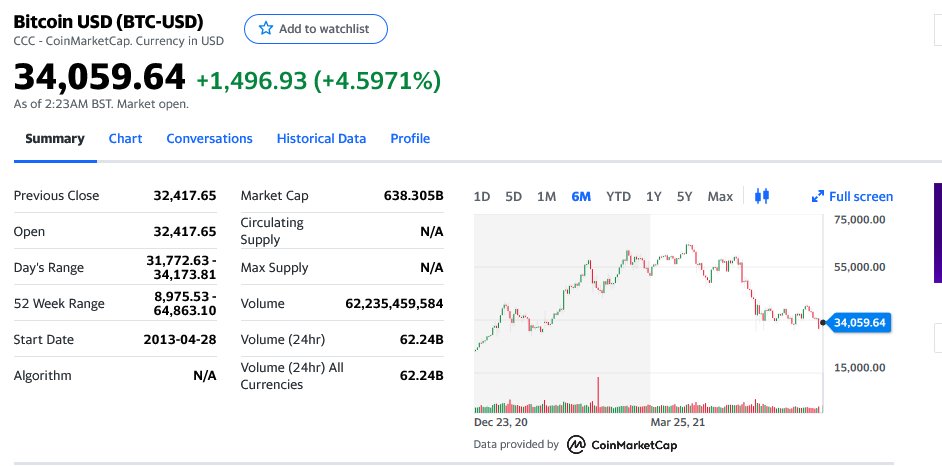Go to the Historical Data tab
The height and width of the screenshot is (466, 942).
(x=321, y=139)
